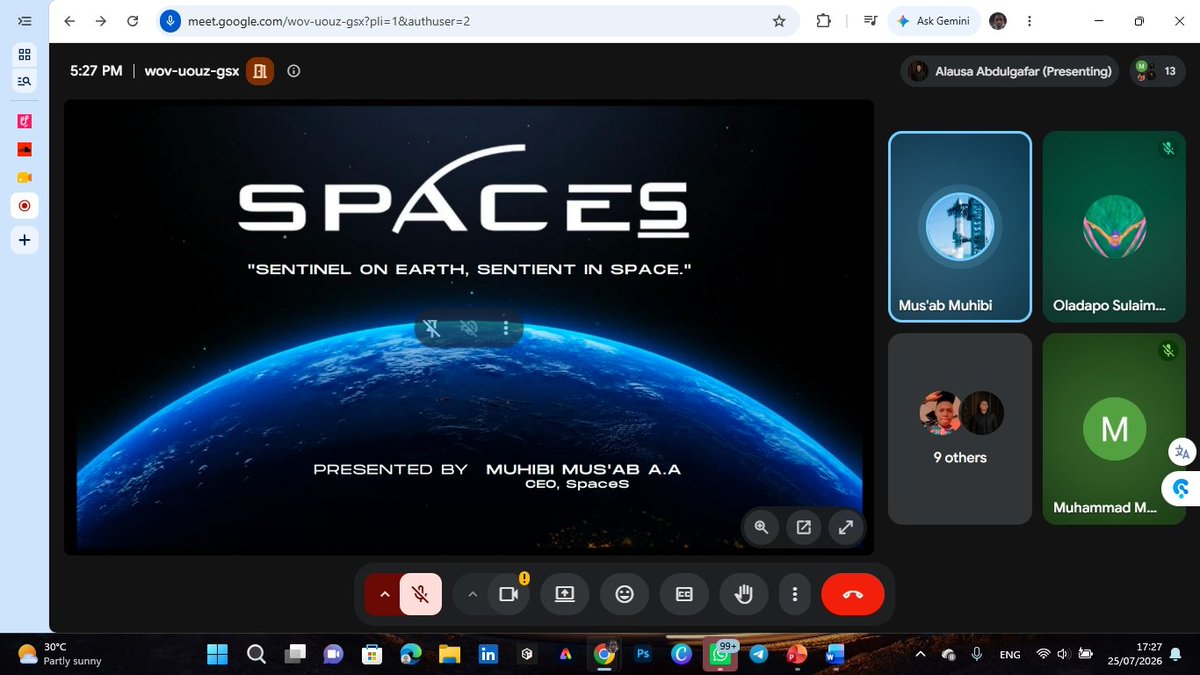The height and width of the screenshot is (675, 1200).
Task: Open the browser profile avatar
Action: (x=998, y=21)
